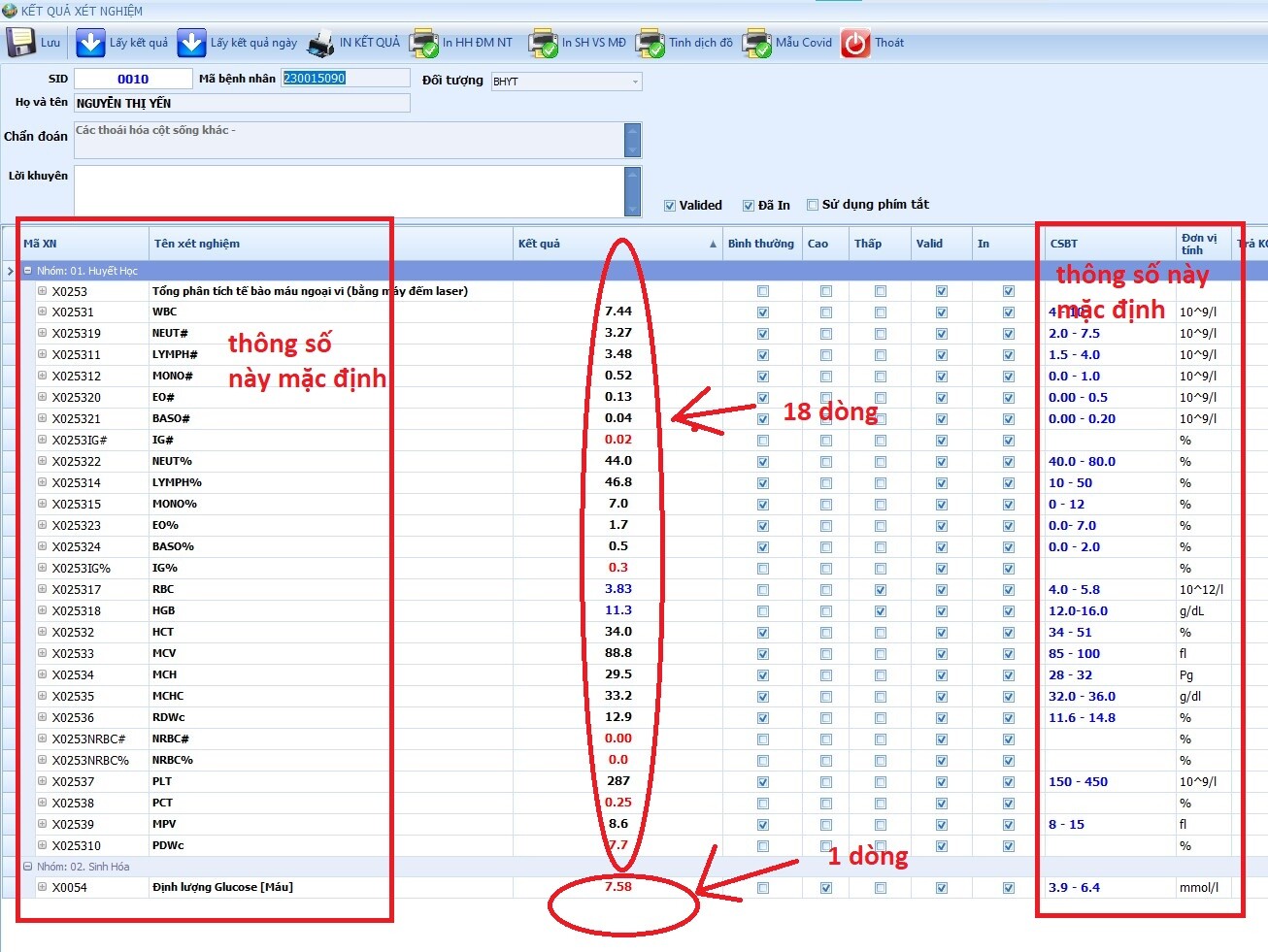Click the SID input field

click(x=133, y=79)
